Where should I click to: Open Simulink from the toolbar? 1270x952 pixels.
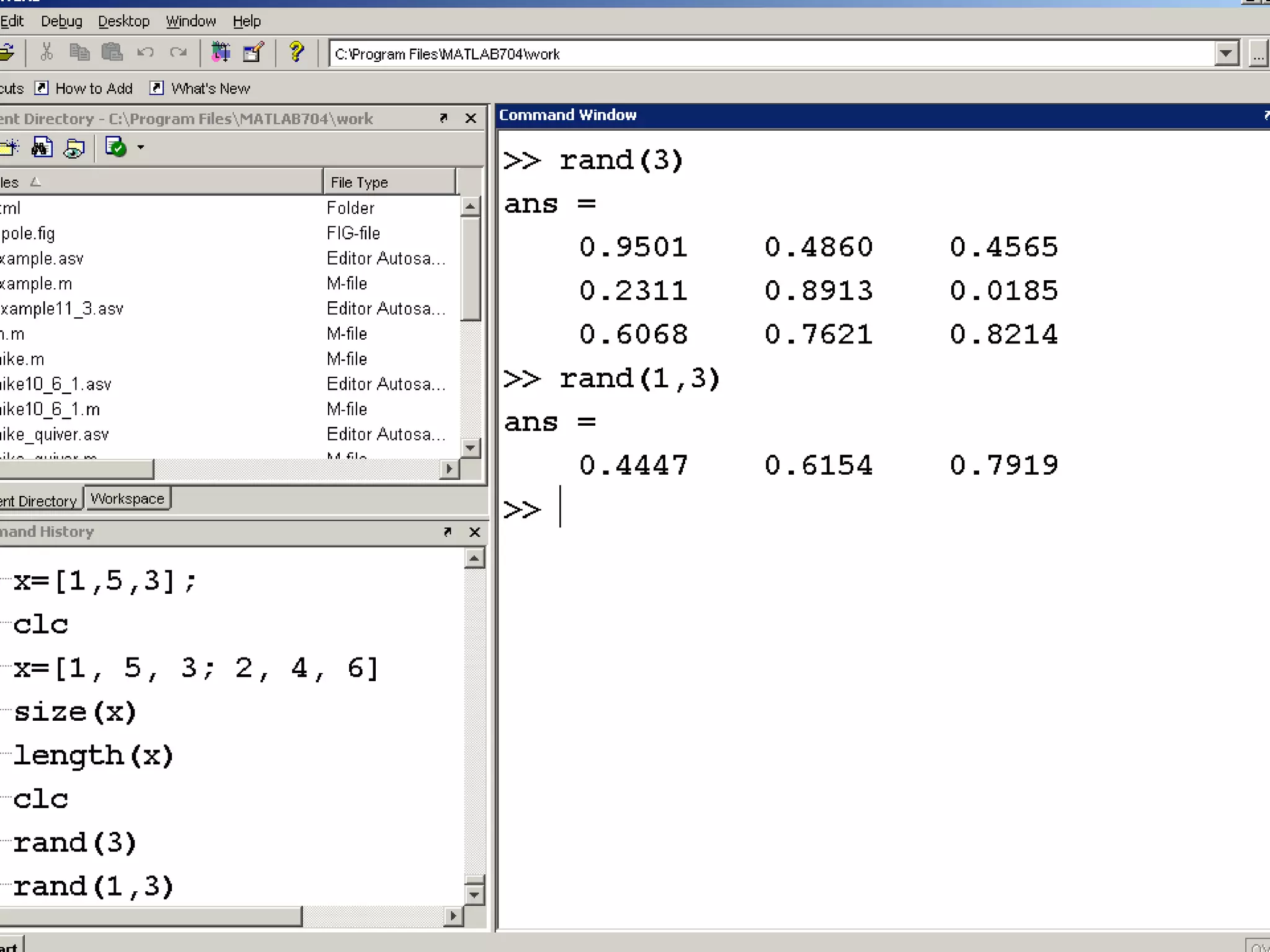pos(220,53)
